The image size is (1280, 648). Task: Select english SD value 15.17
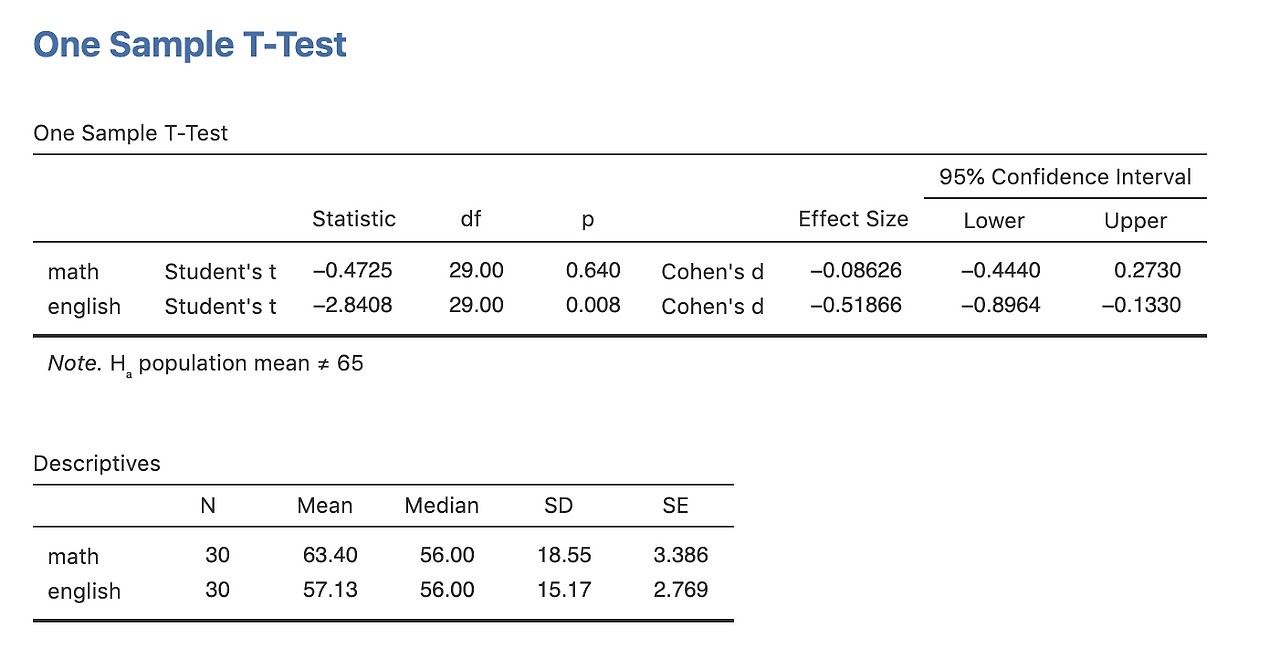[564, 590]
